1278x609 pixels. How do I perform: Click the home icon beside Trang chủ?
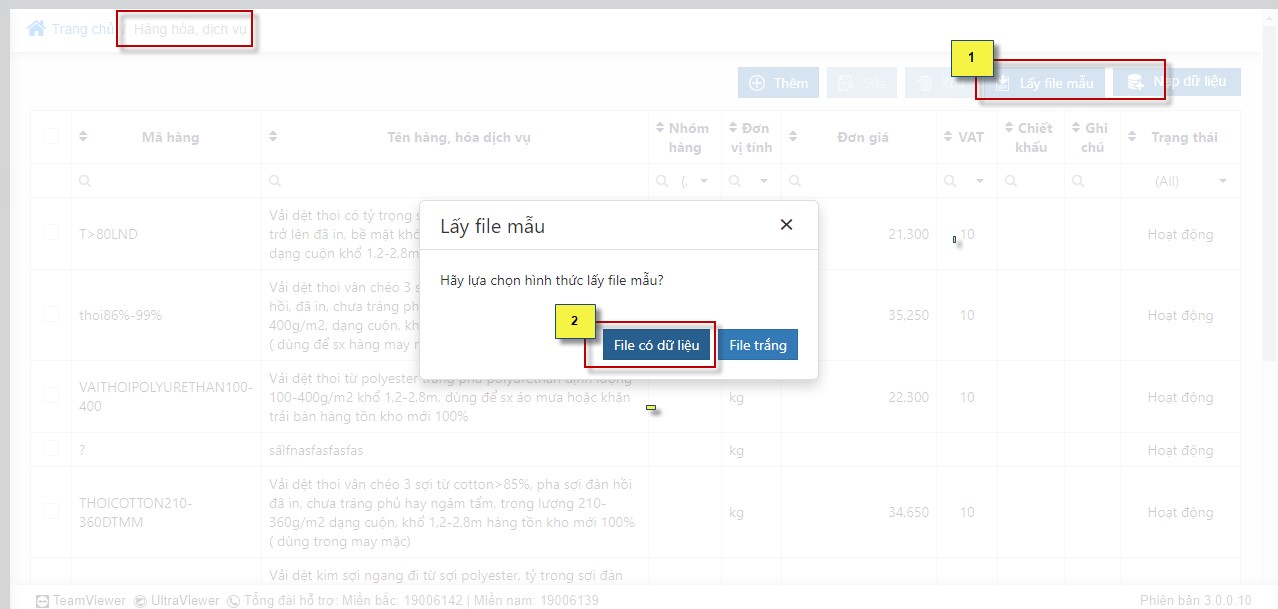[x=36, y=28]
